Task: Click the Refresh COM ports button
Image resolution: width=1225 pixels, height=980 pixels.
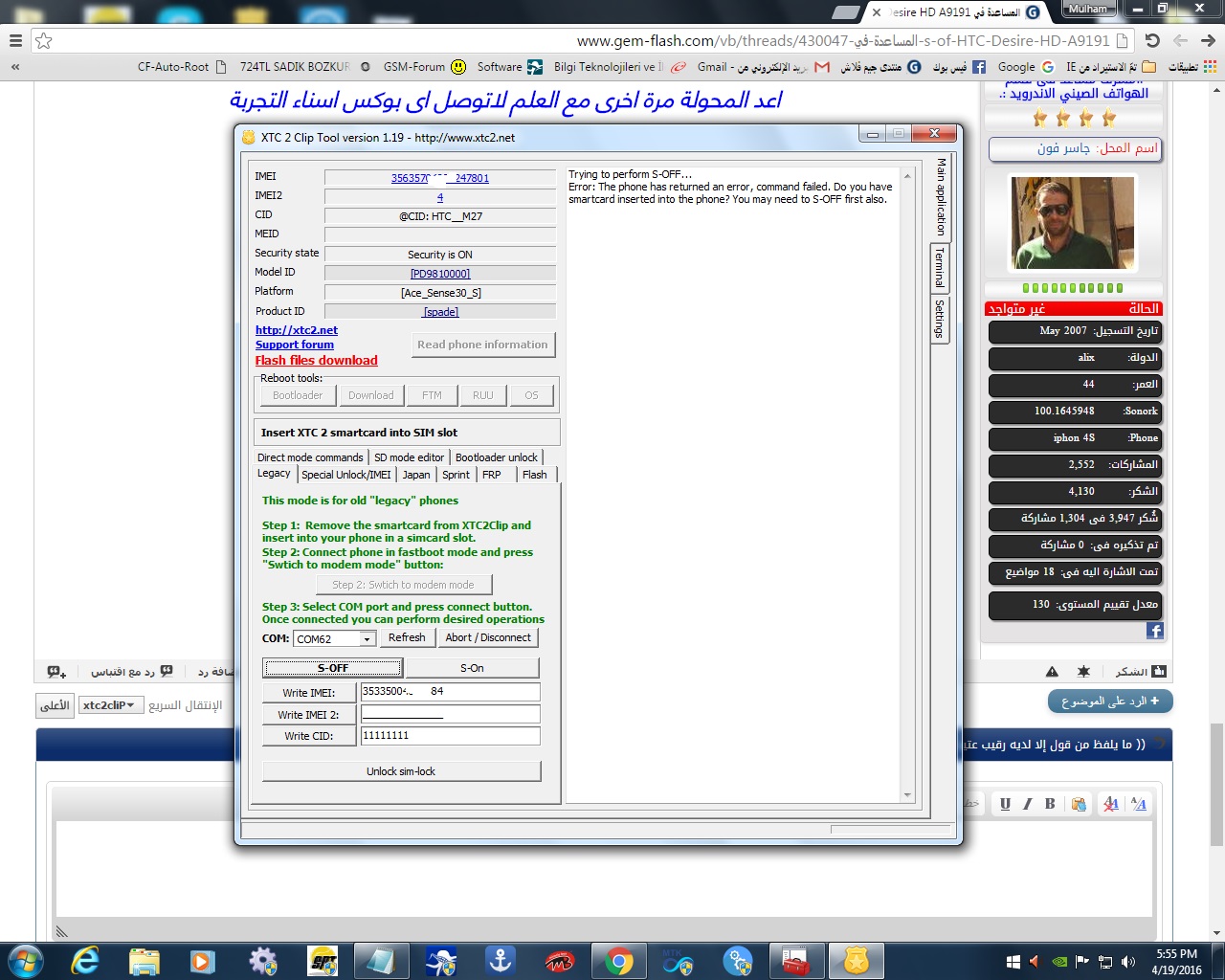Action: tap(407, 637)
